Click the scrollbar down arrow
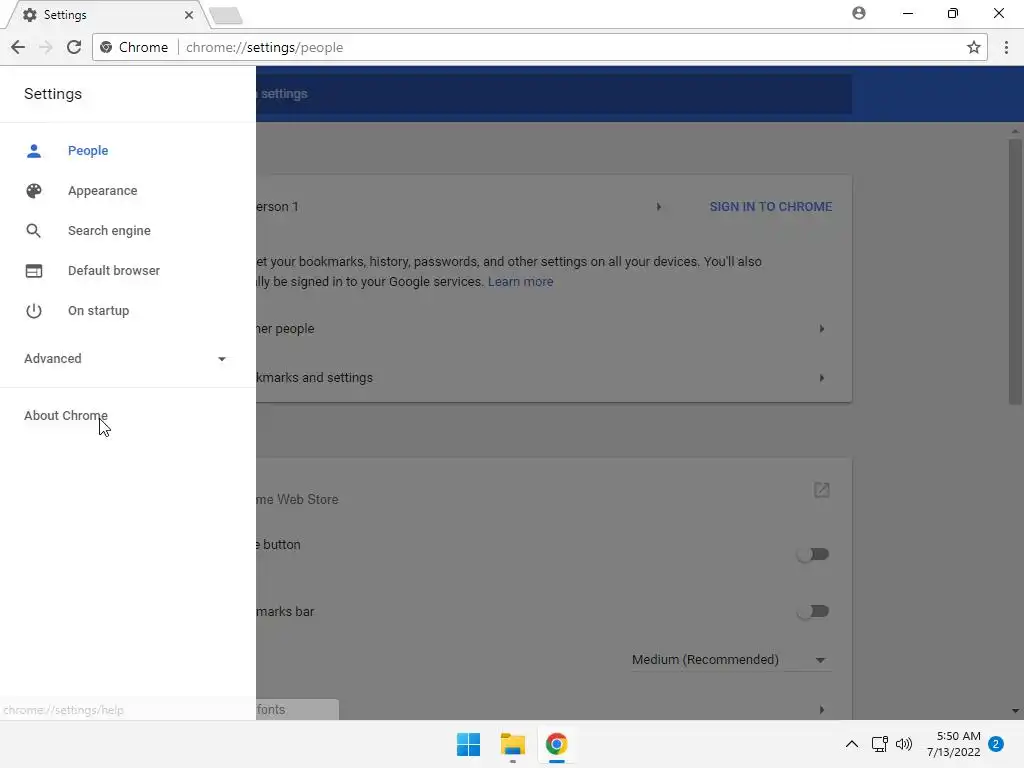This screenshot has height=768, width=1024. click(x=1015, y=711)
